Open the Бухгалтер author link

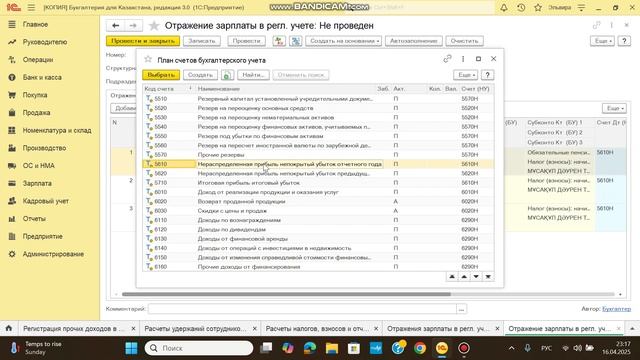click(616, 309)
